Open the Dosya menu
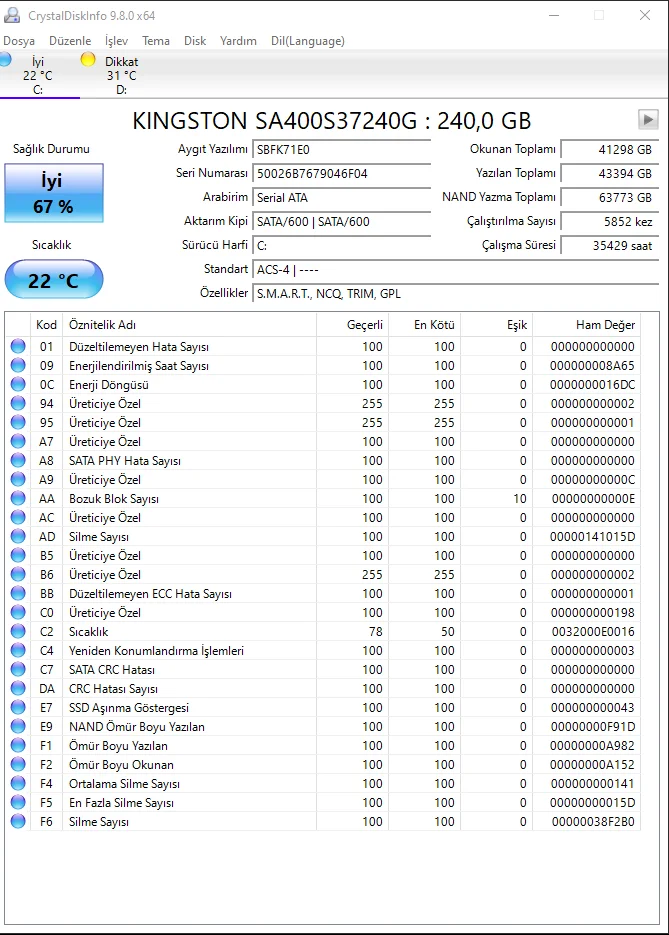This screenshot has width=669, height=935. [19, 41]
